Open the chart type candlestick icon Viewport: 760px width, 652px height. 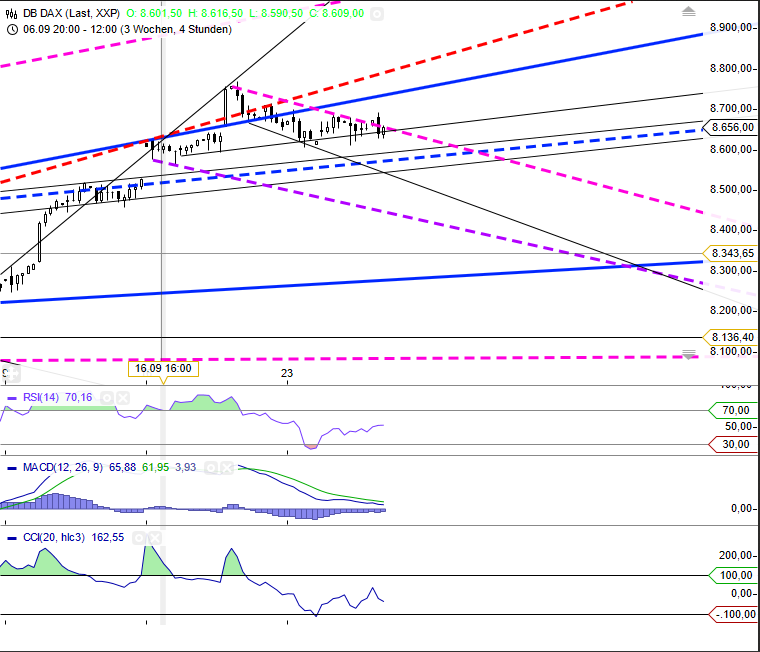pos(12,13)
